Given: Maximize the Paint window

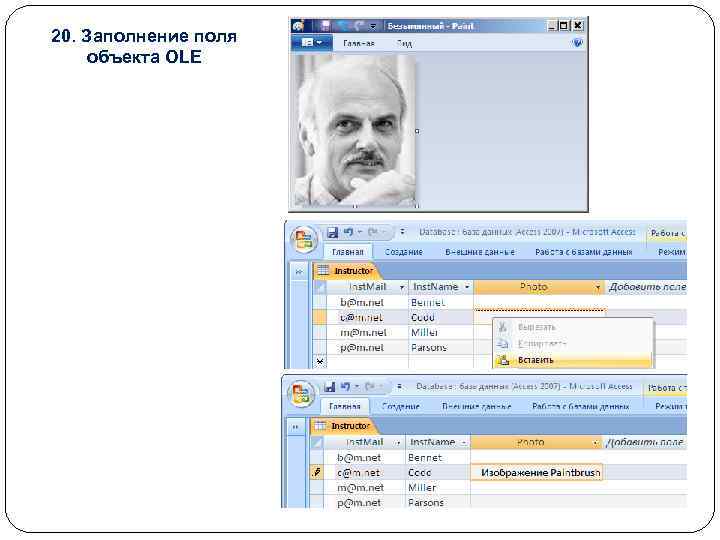Looking at the screenshot, I should pyautogui.click(x=564, y=26).
